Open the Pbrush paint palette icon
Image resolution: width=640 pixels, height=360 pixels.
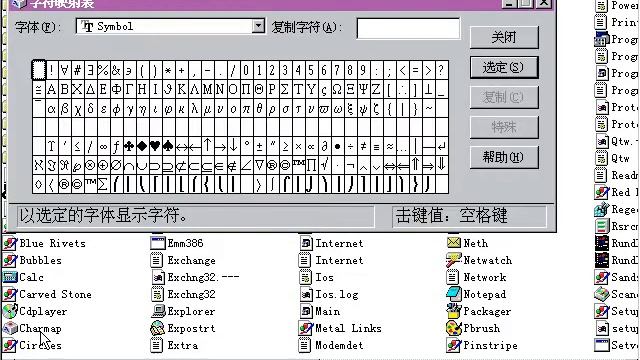[x=453, y=328]
